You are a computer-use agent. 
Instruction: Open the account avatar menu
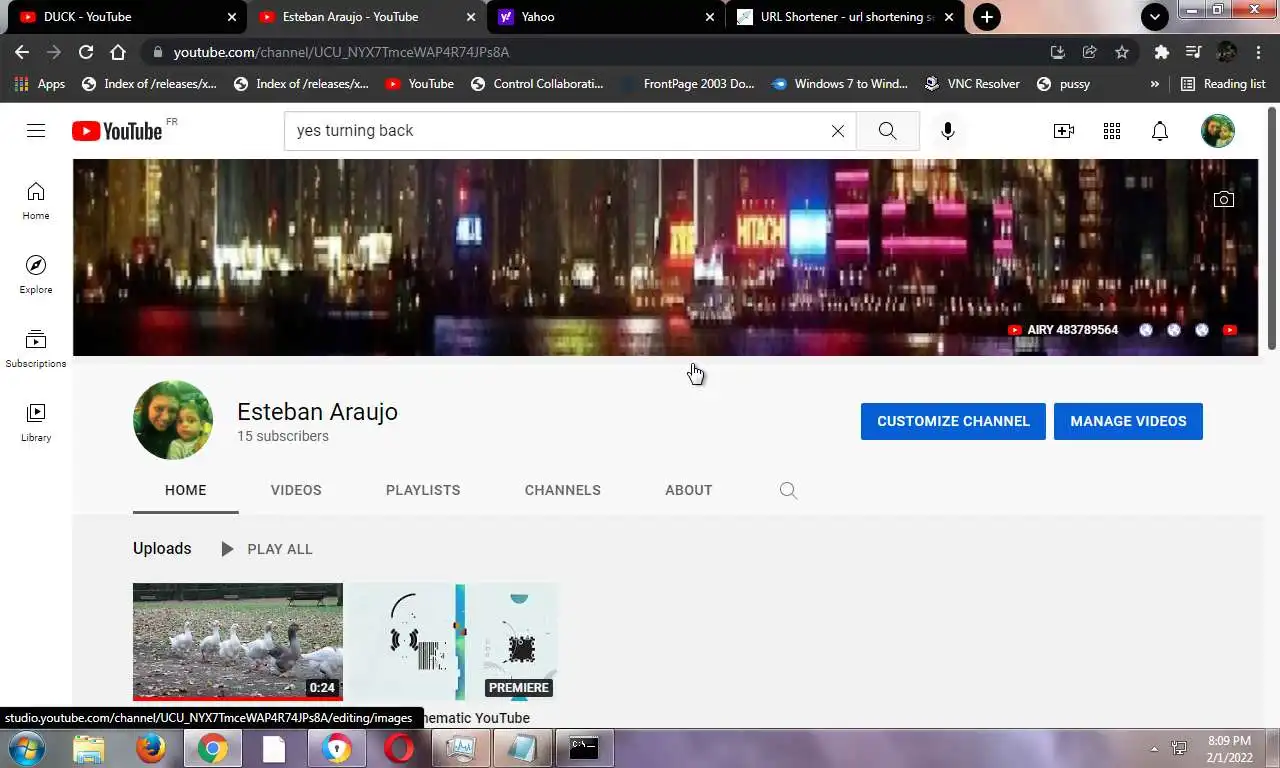(1218, 131)
